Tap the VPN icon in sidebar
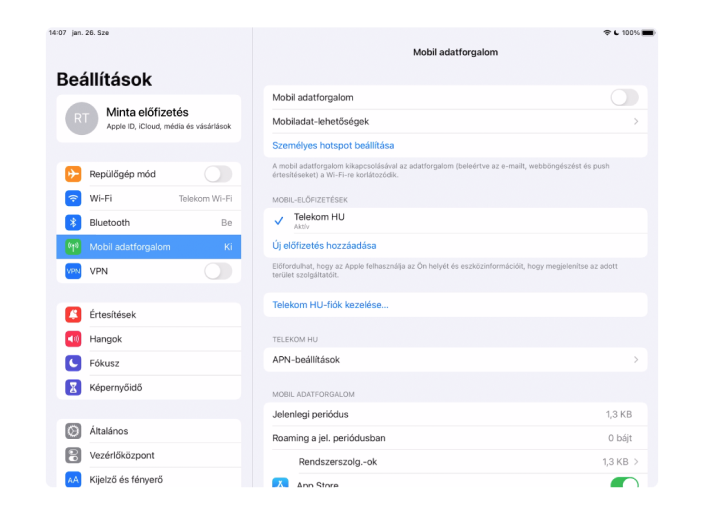Image resolution: width=704 pixels, height=514 pixels. pos(73,271)
